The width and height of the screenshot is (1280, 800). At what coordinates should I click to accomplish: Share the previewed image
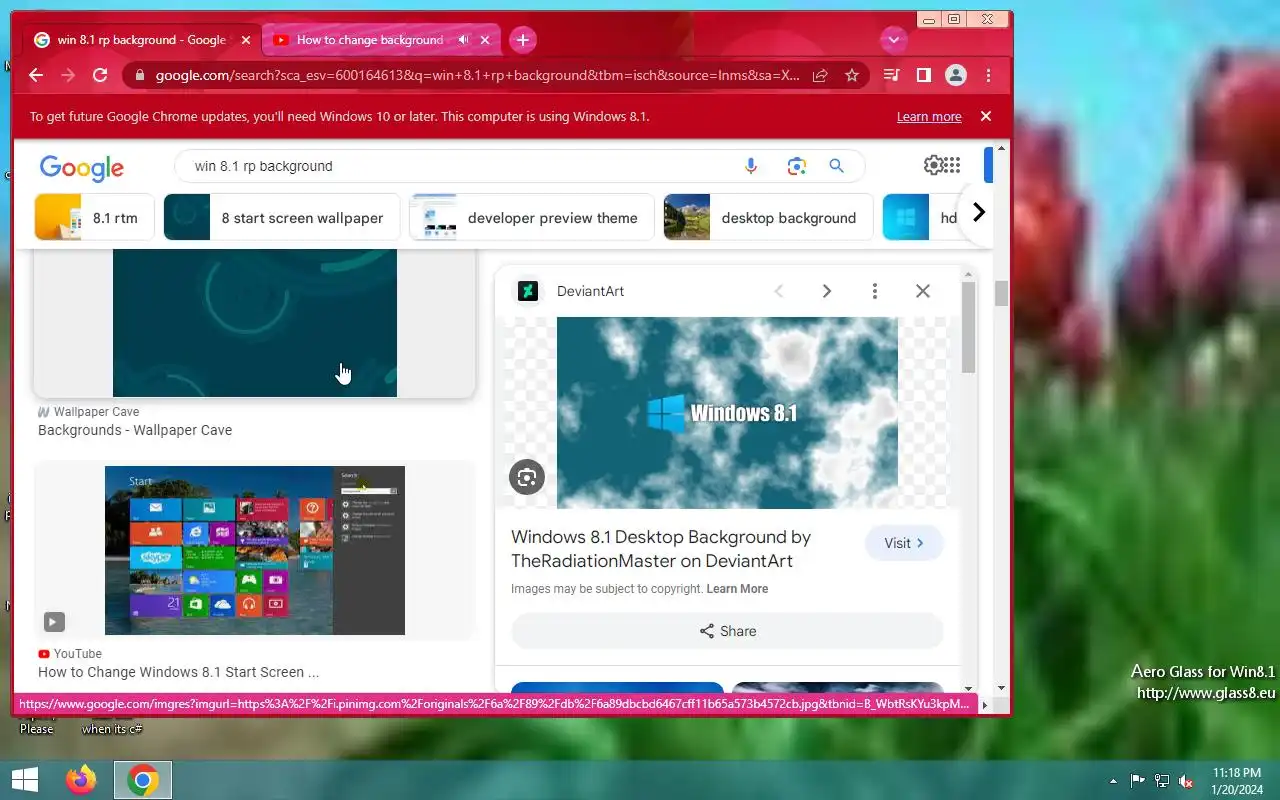(x=727, y=631)
